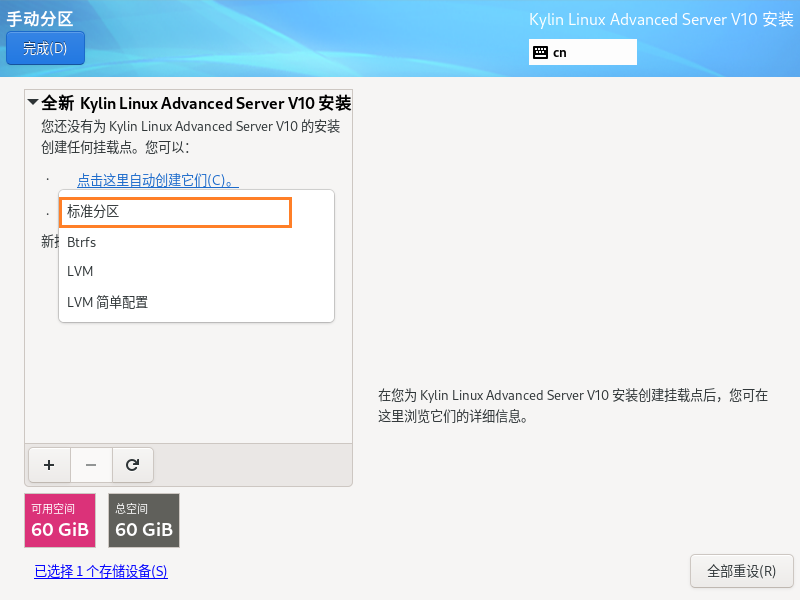Open the 点击这里自动创建它们(C) link
The width and height of the screenshot is (800, 600).
157,180
